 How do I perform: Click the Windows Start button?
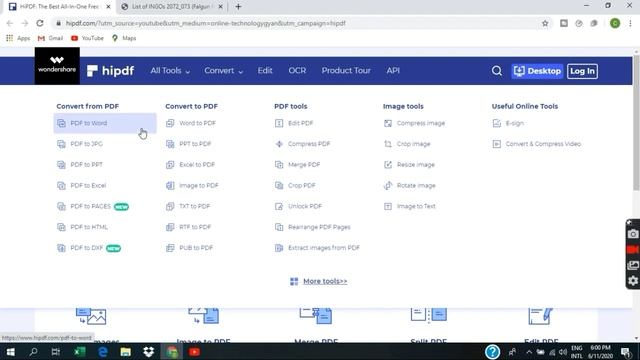click(11, 352)
